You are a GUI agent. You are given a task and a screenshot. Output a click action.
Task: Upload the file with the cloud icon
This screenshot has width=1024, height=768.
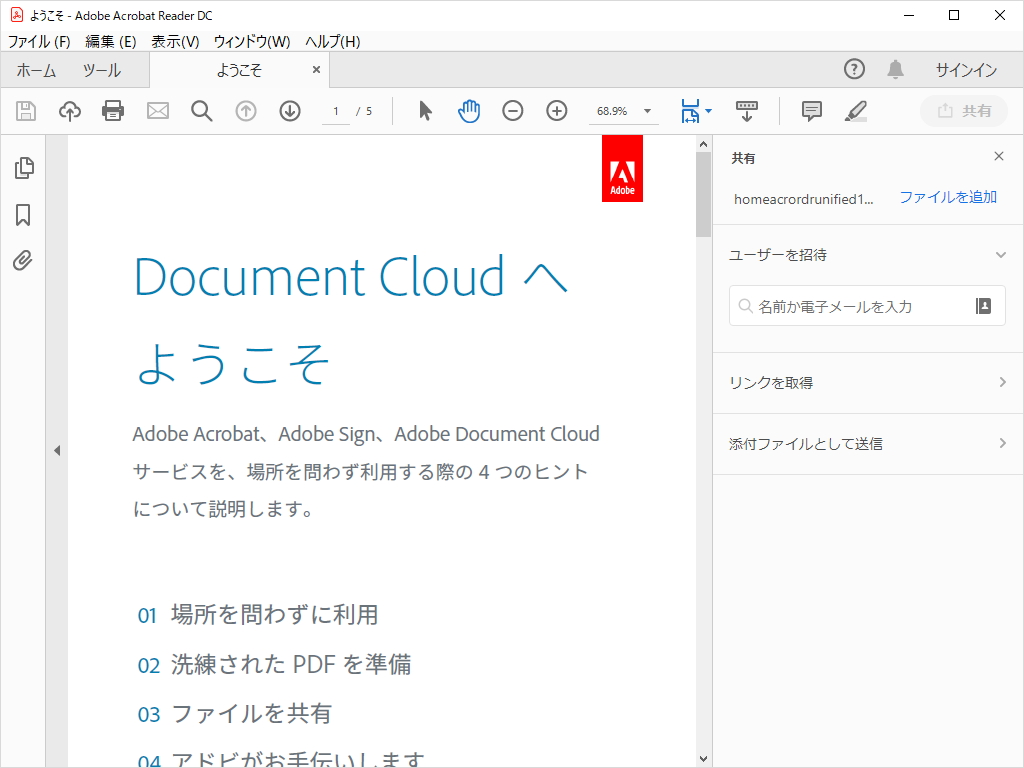(x=69, y=111)
